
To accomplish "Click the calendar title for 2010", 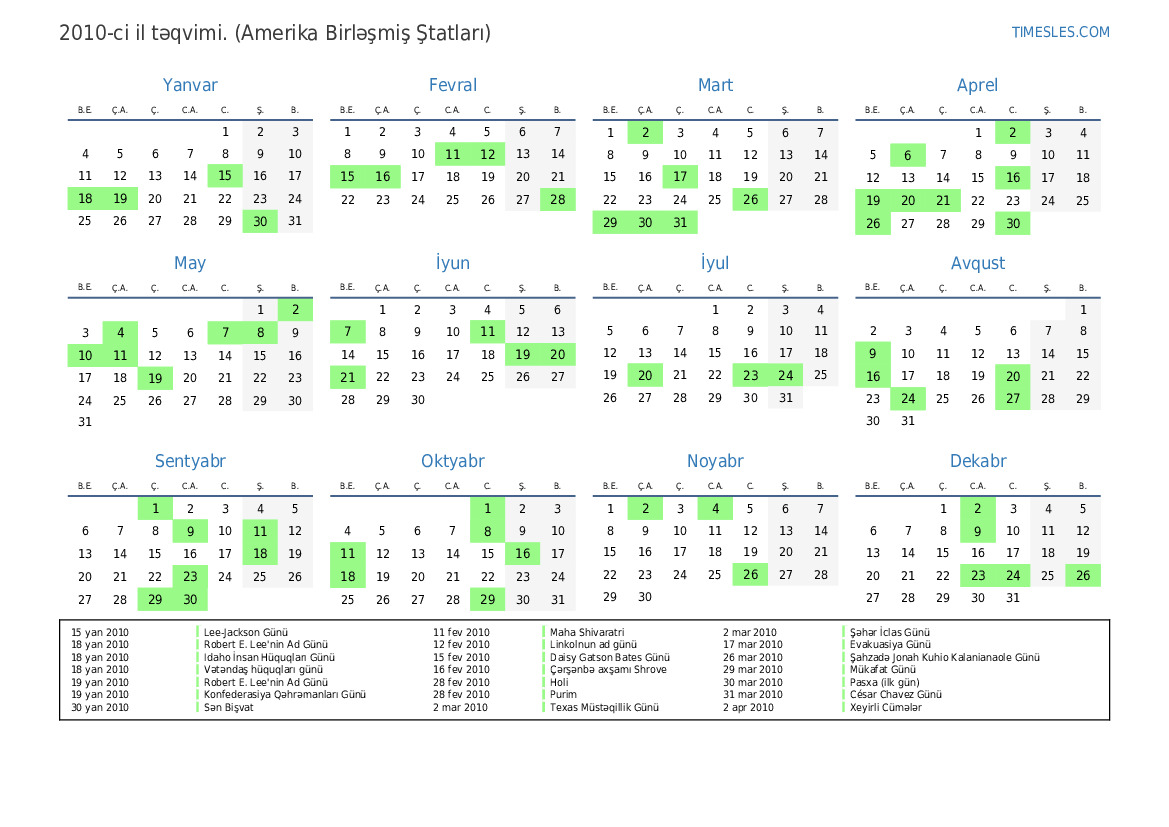I will (x=275, y=33).
